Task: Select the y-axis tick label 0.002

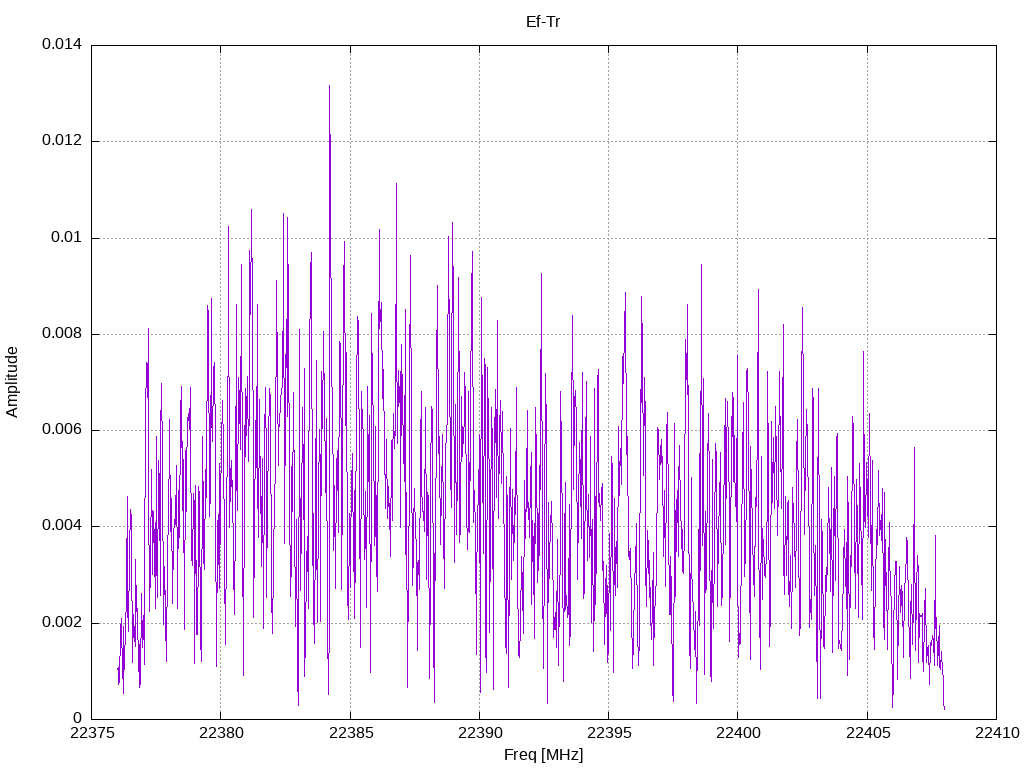Action: (x=62, y=622)
